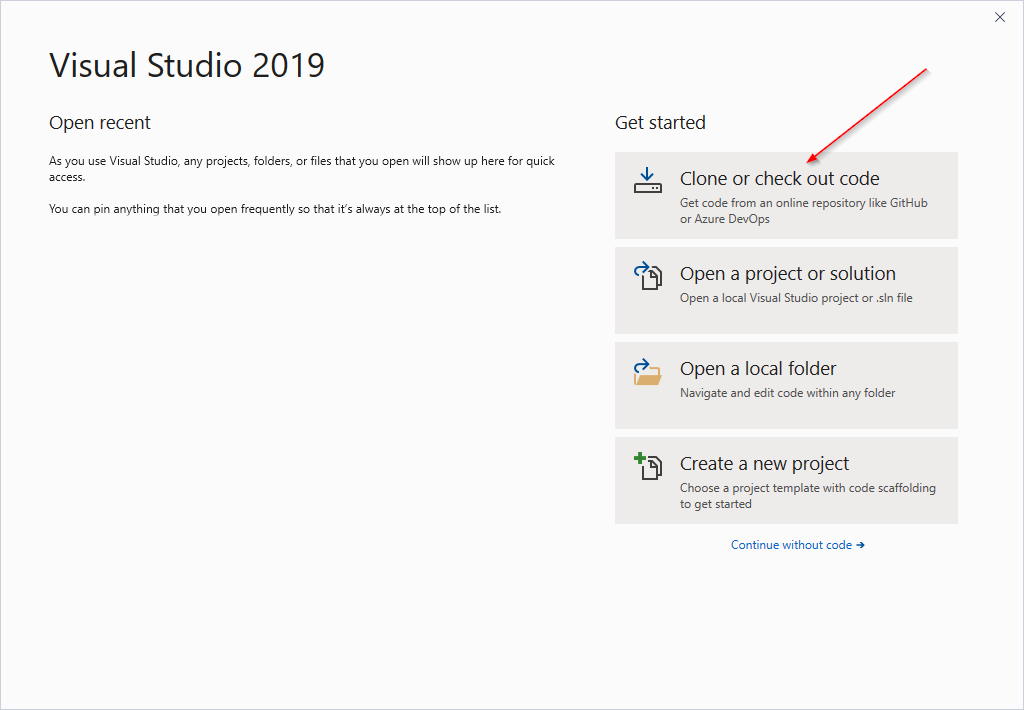Image resolution: width=1024 pixels, height=710 pixels.
Task: Click the 'Open a local Visual Studio project' description
Action: tap(795, 298)
